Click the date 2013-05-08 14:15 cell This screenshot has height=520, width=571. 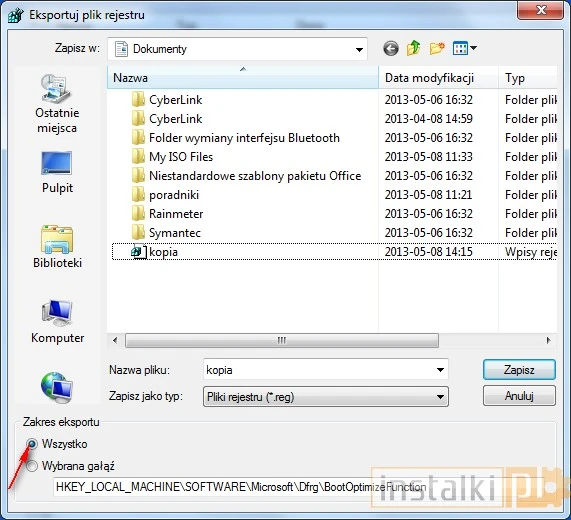pos(429,252)
